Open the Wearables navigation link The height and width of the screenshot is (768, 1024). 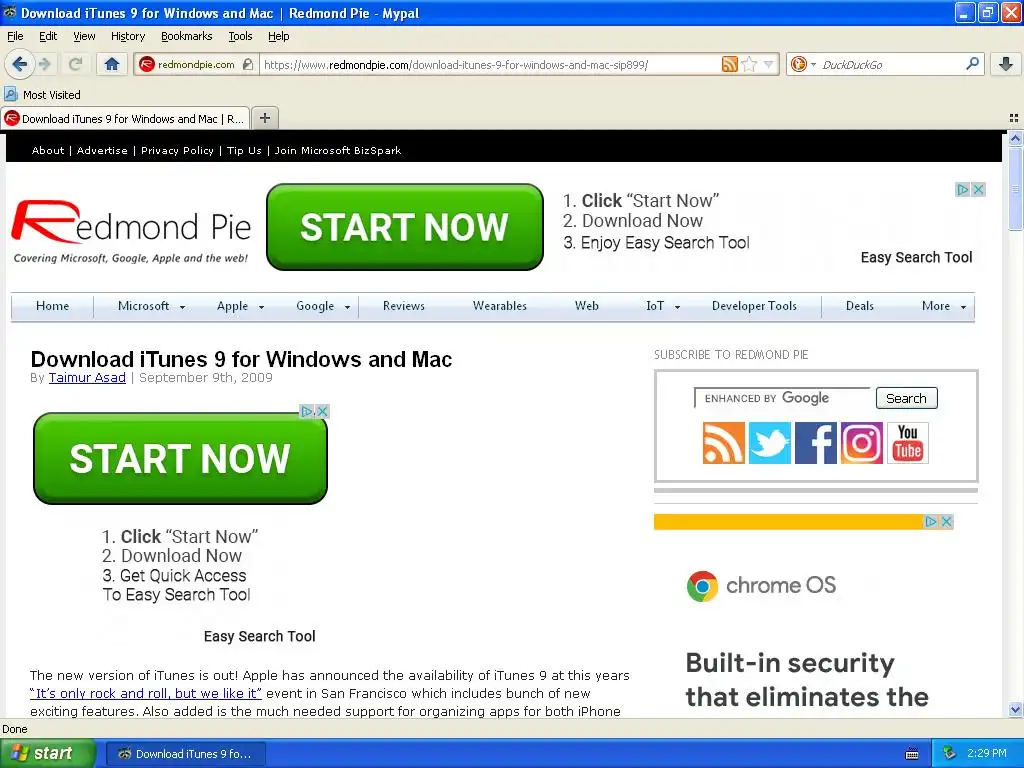500,306
